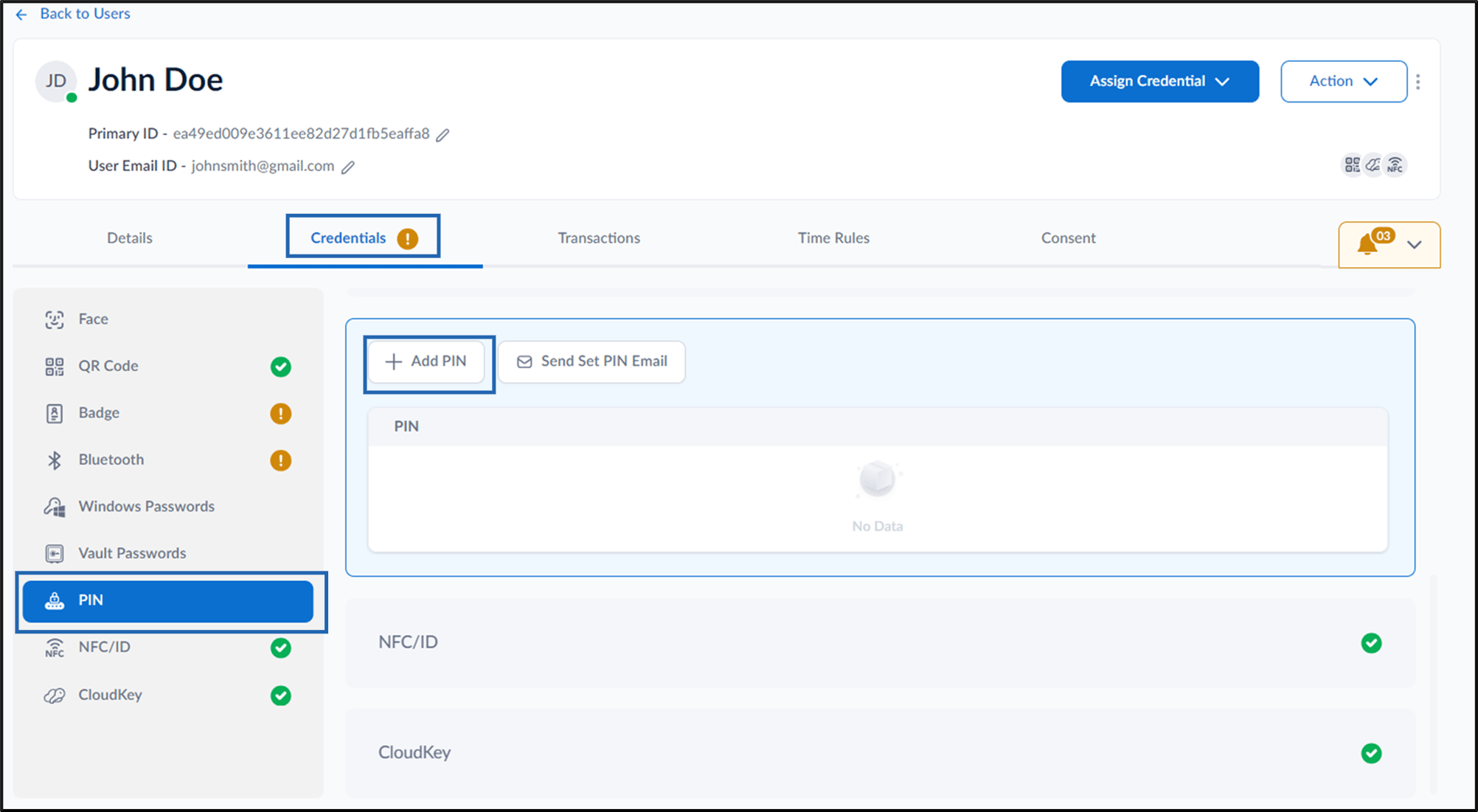This screenshot has width=1478, height=812.
Task: Click the QR Code green check status
Action: [280, 367]
